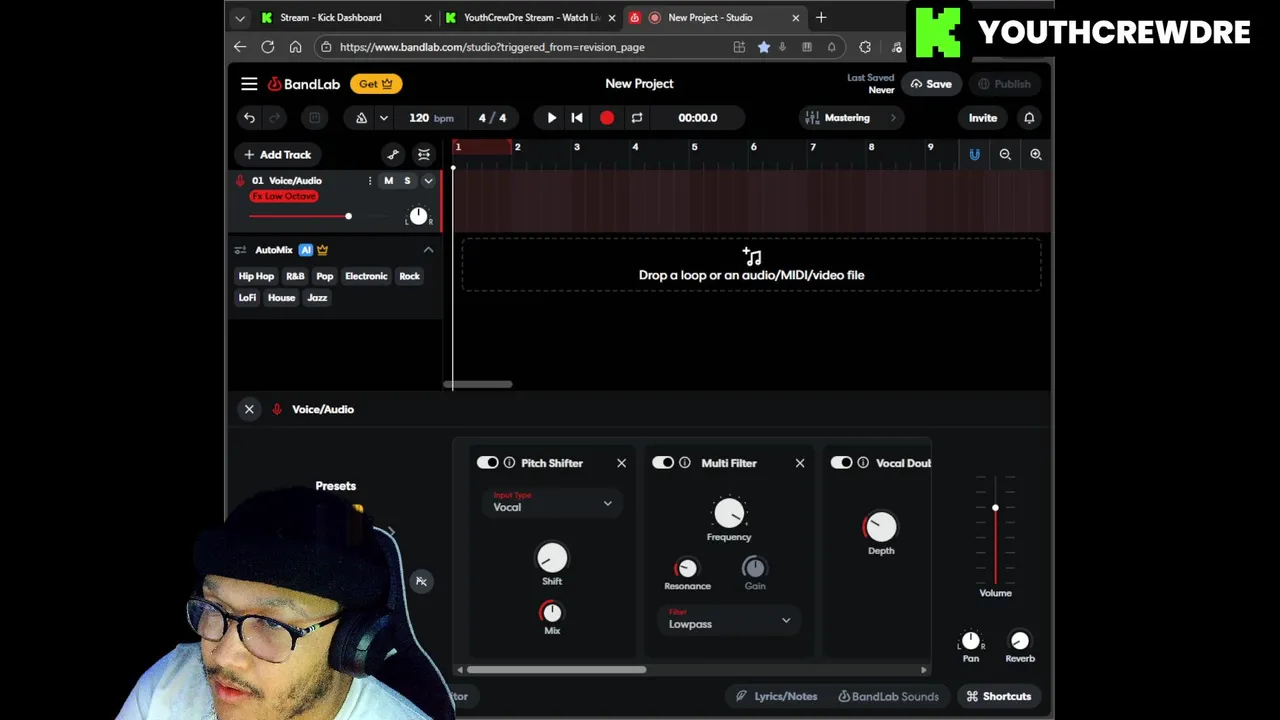This screenshot has width=1280, height=720.
Task: Zoom in on the timeline
Action: [x=1036, y=154]
